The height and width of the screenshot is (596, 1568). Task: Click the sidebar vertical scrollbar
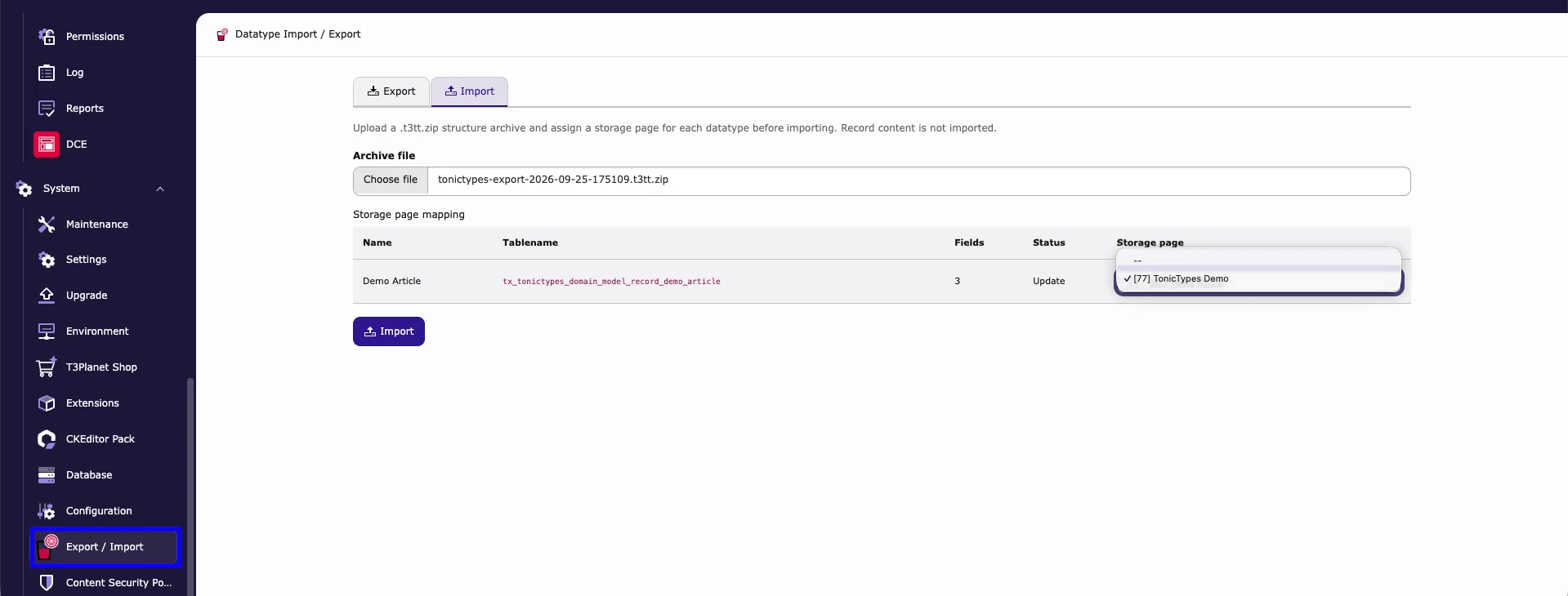click(190, 486)
